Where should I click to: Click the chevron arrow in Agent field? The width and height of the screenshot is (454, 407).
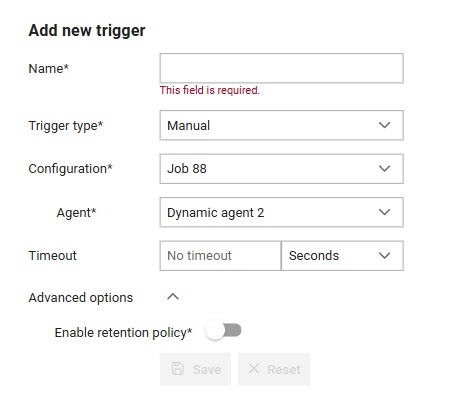coord(384,212)
